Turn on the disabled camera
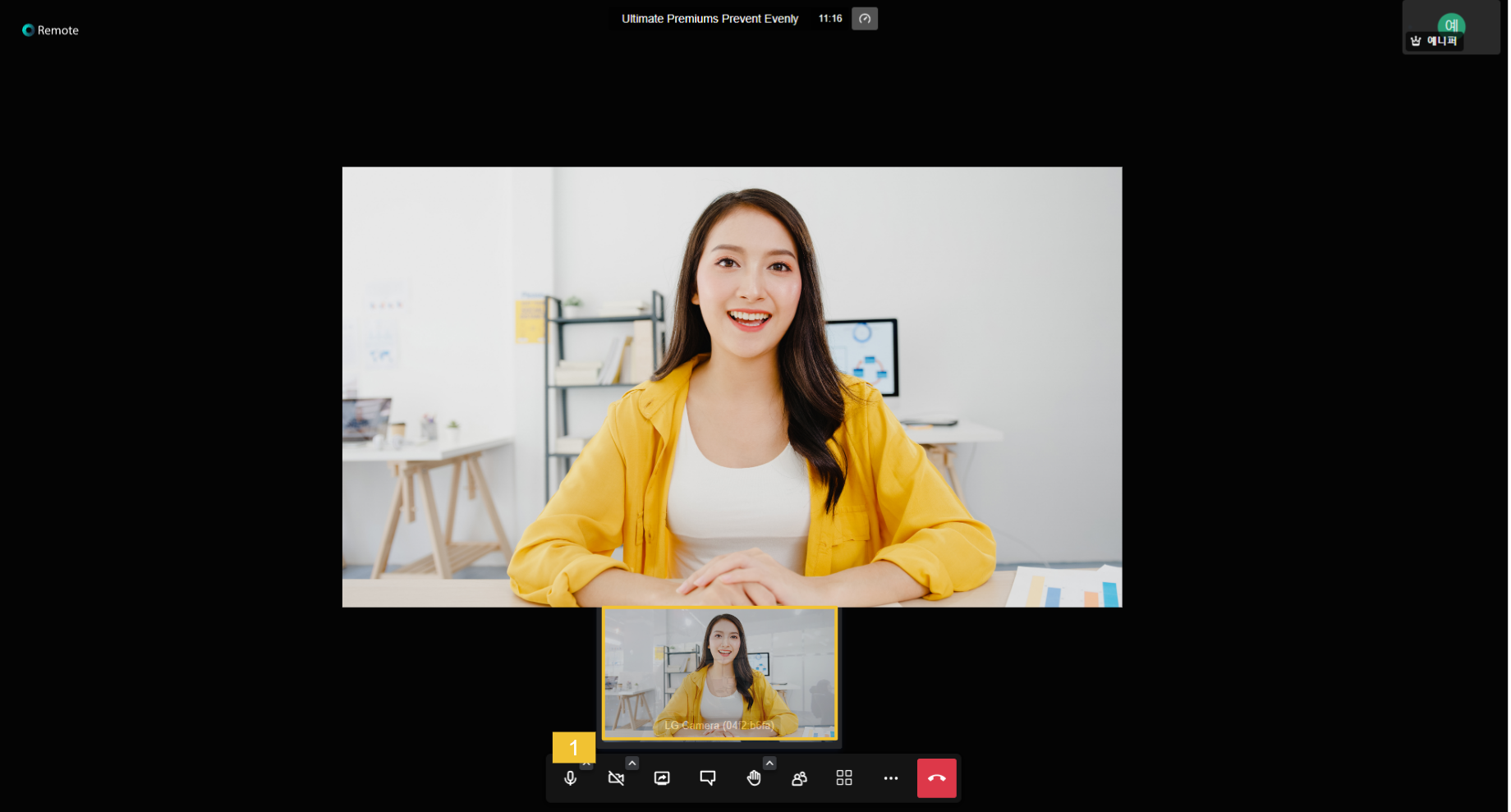Image resolution: width=1511 pixels, height=812 pixels. point(617,778)
